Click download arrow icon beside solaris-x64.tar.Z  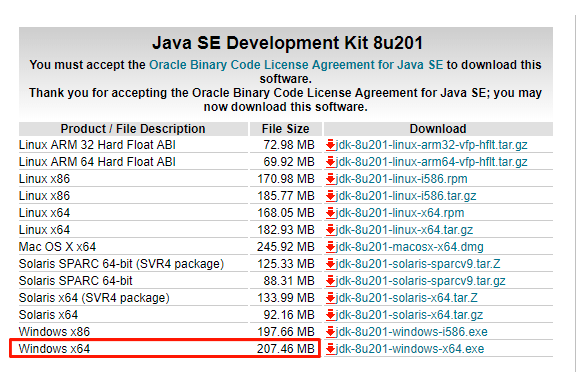331,298
